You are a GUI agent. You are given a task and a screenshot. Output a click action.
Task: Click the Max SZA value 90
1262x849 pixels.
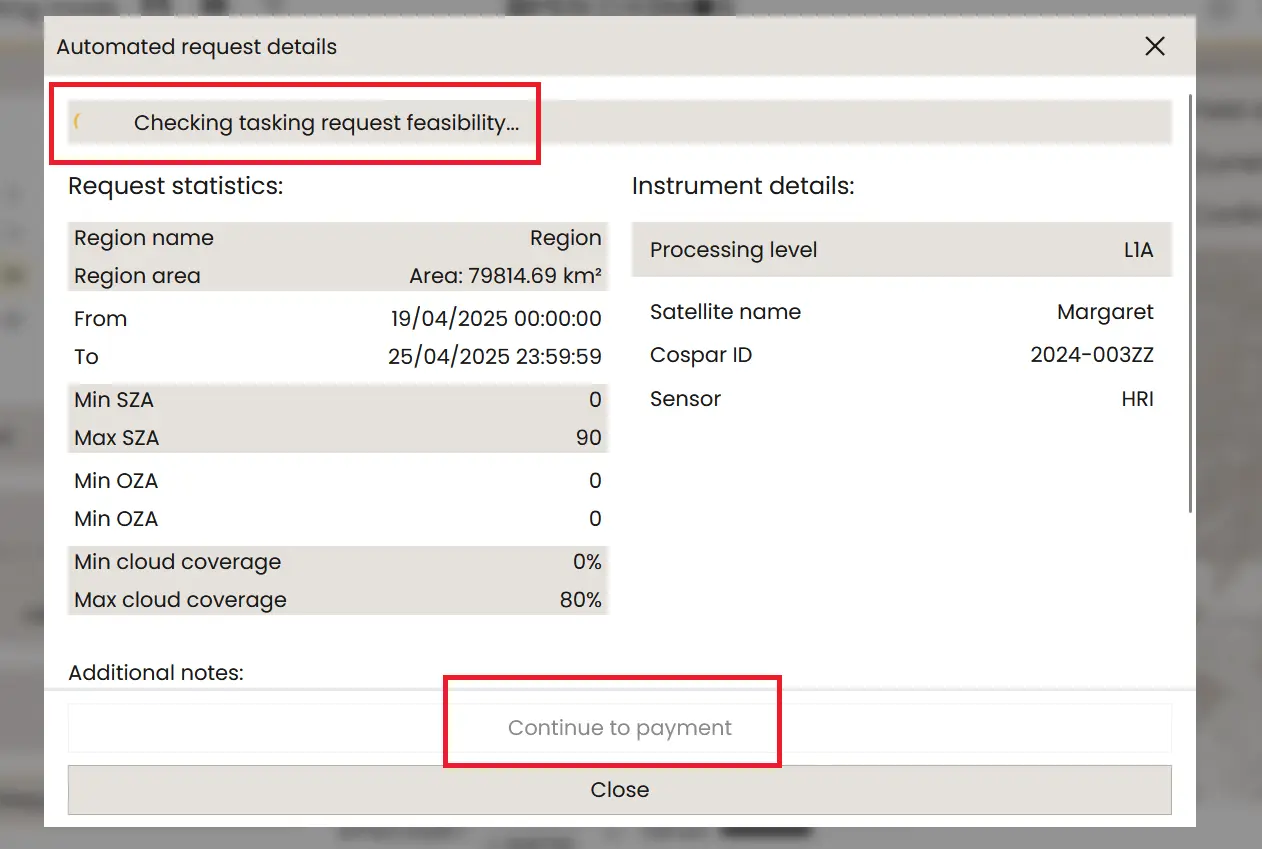pos(588,438)
